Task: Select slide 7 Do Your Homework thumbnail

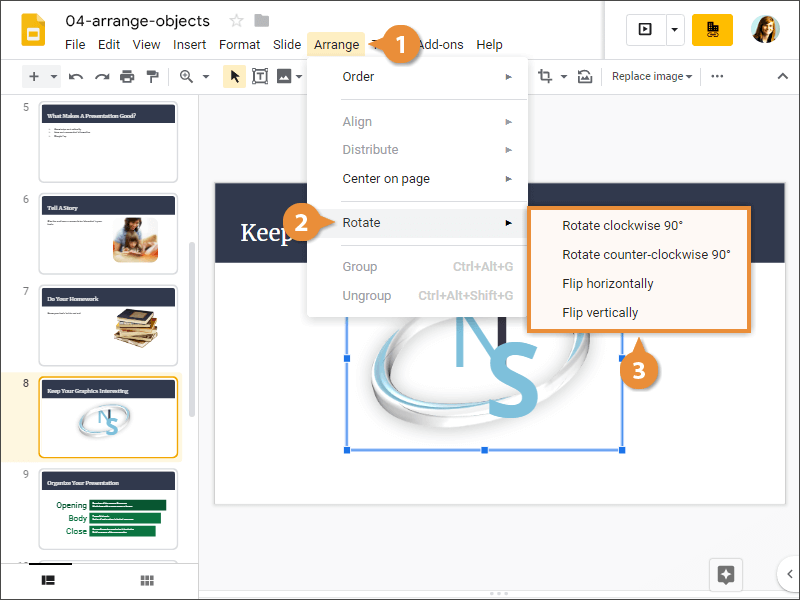Action: coord(108,326)
